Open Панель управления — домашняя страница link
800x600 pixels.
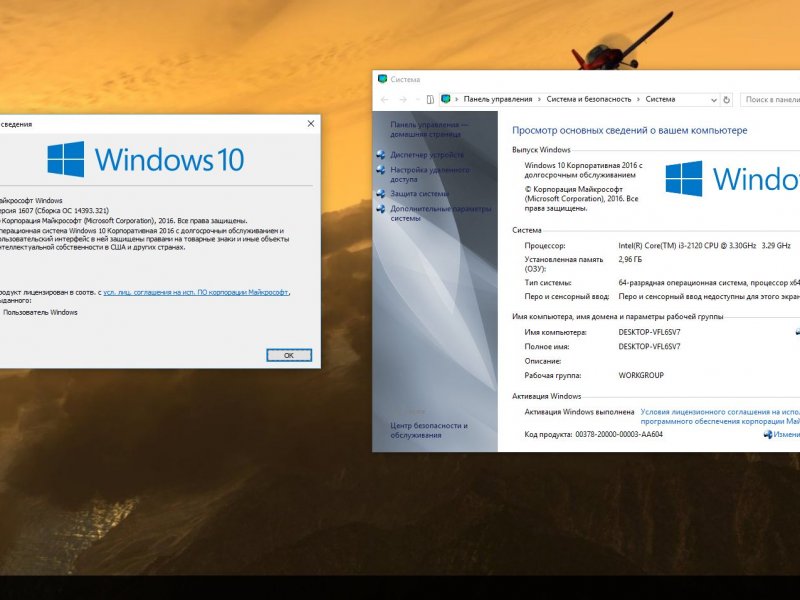[x=429, y=129]
